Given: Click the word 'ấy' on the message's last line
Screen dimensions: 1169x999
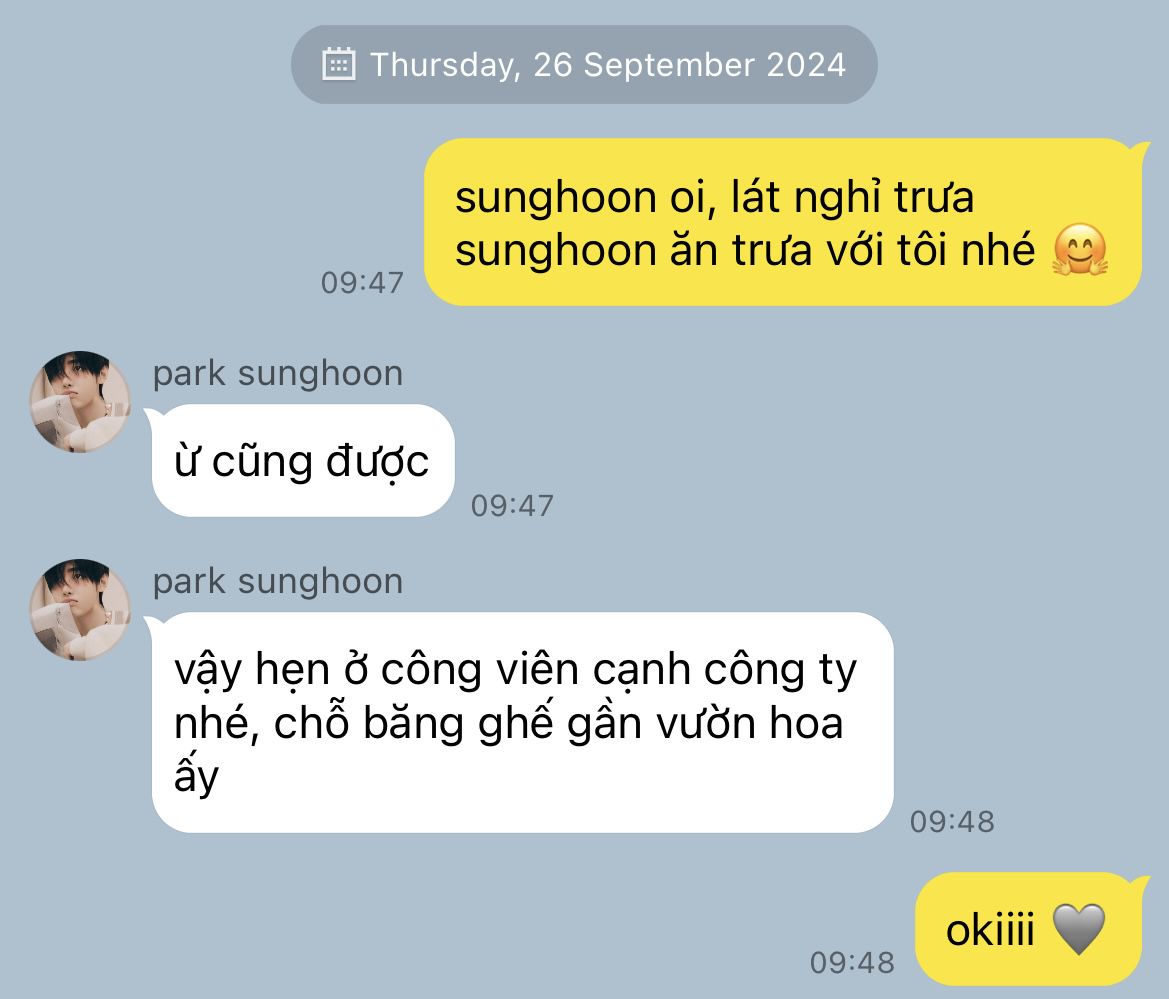Looking at the screenshot, I should click(196, 777).
